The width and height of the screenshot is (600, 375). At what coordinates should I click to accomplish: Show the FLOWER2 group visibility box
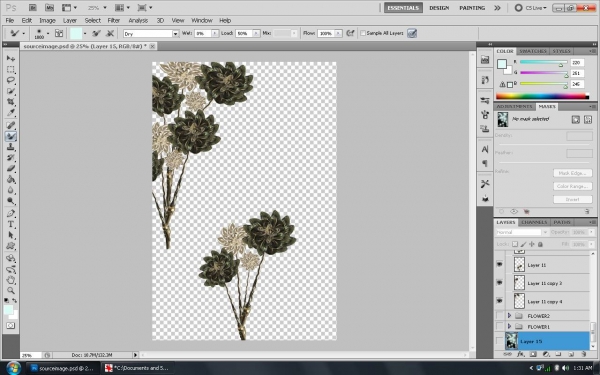(499, 315)
